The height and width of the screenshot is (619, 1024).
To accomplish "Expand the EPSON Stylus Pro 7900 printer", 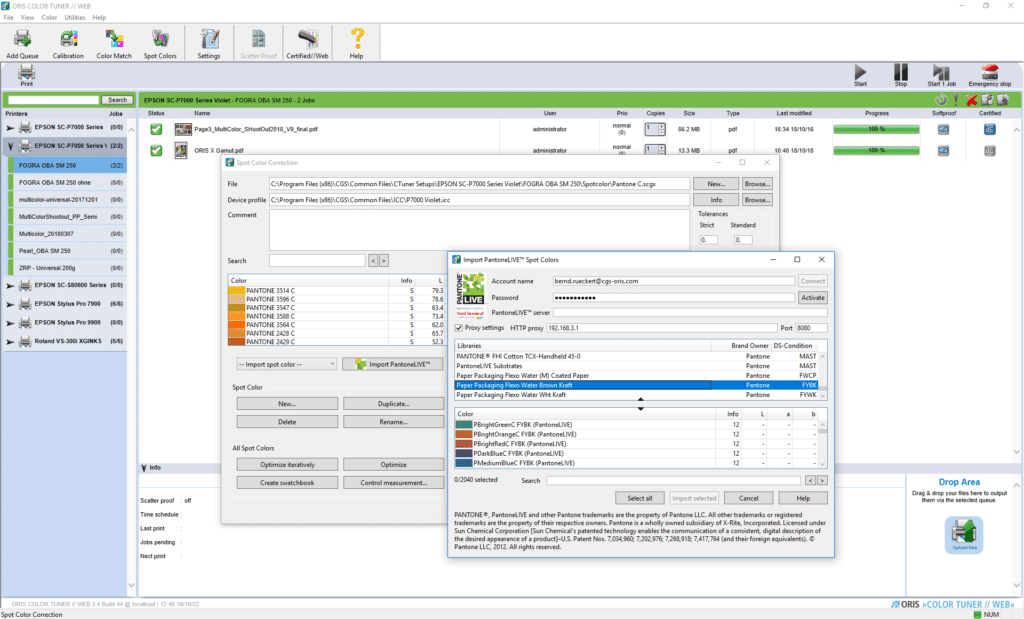I will [11, 304].
